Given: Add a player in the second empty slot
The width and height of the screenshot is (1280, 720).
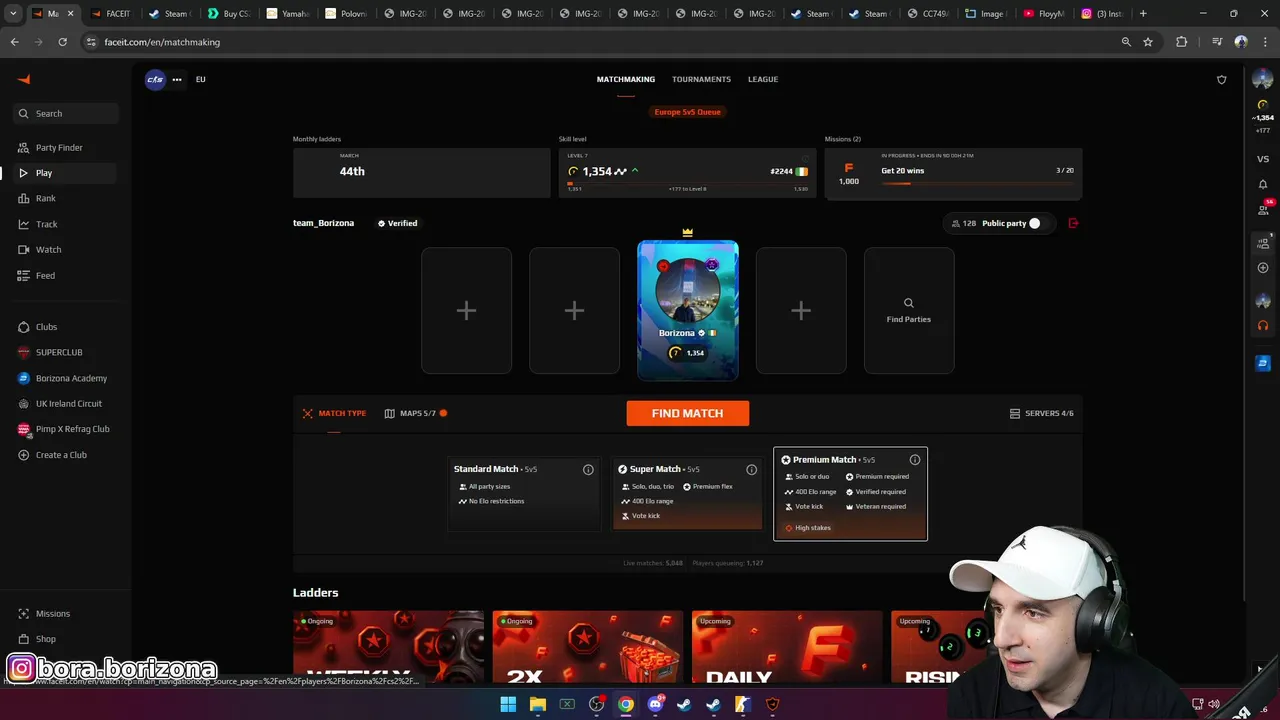Looking at the screenshot, I should [x=574, y=311].
